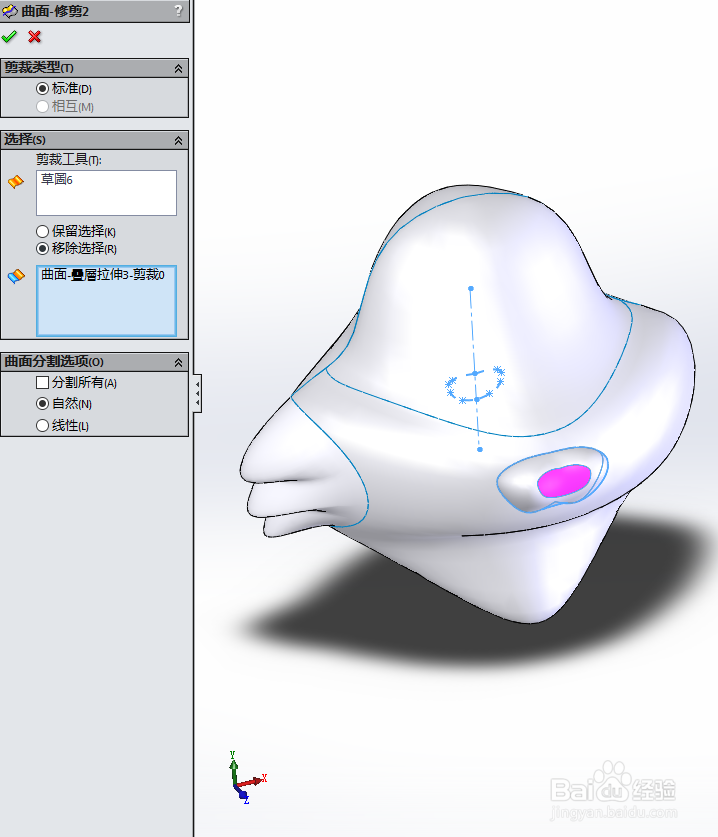718x837 pixels.
Task: Select 曲面-基体拉伸3-剪裁0 entry in list
Action: pyautogui.click(x=102, y=275)
